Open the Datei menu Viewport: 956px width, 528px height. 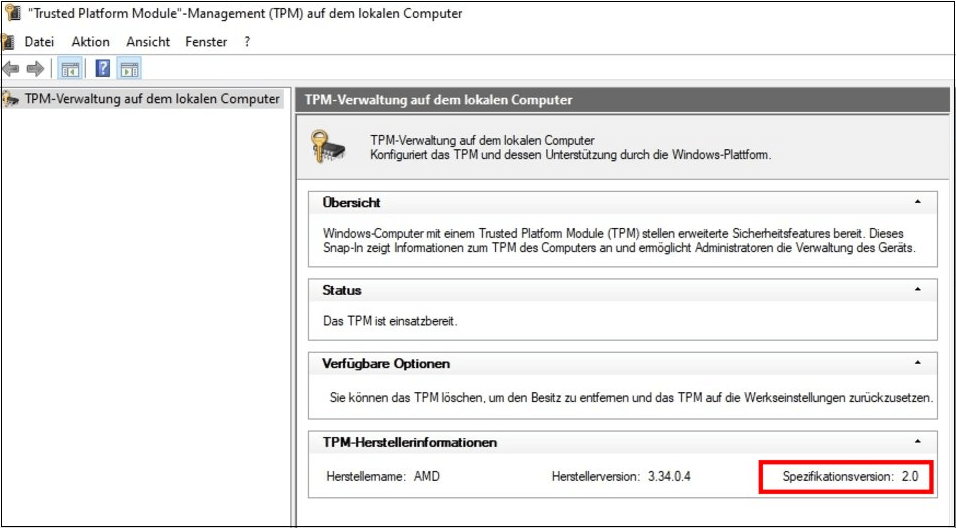(39, 42)
